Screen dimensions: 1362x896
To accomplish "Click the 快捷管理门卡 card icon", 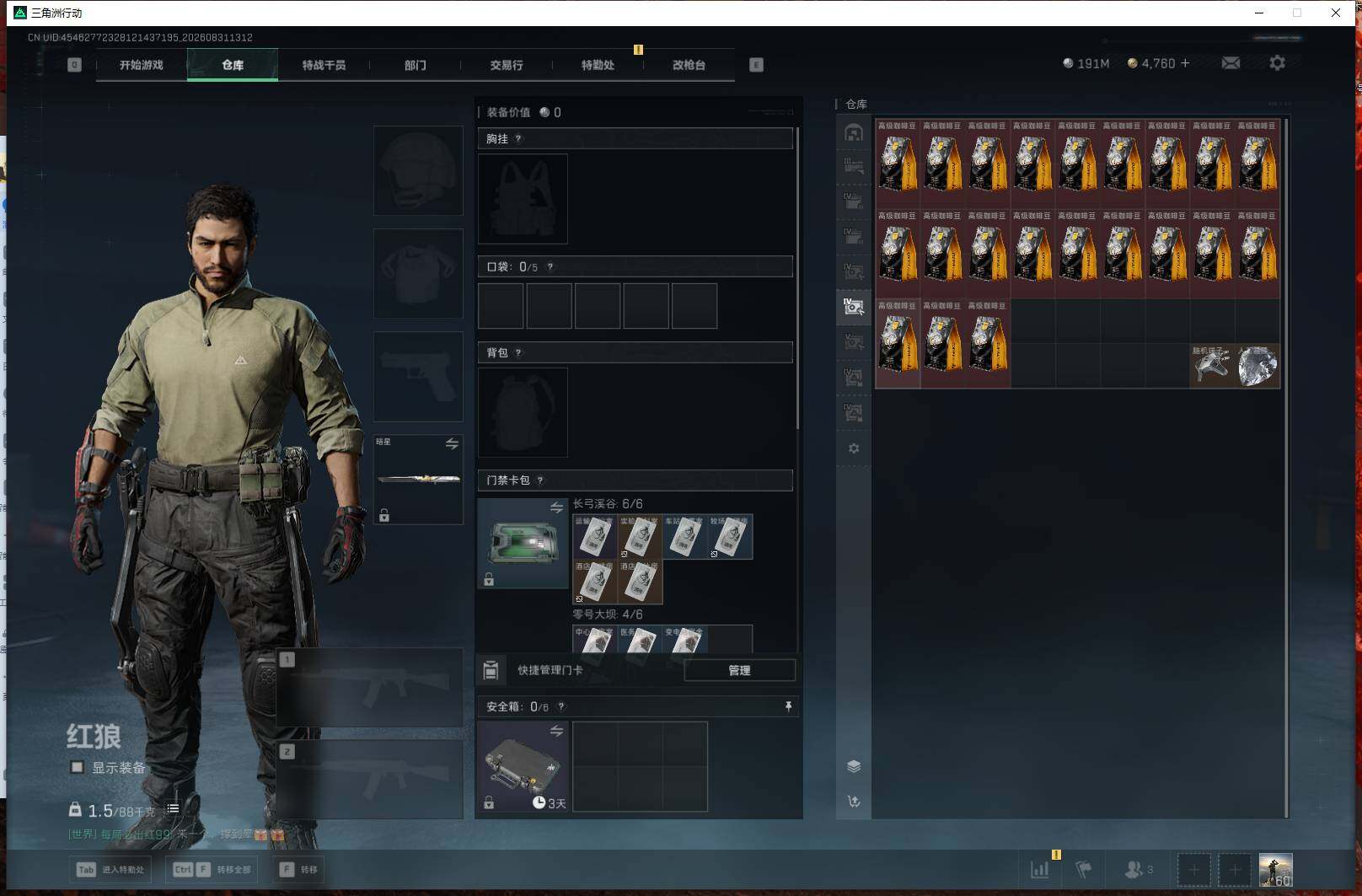I will [491, 670].
